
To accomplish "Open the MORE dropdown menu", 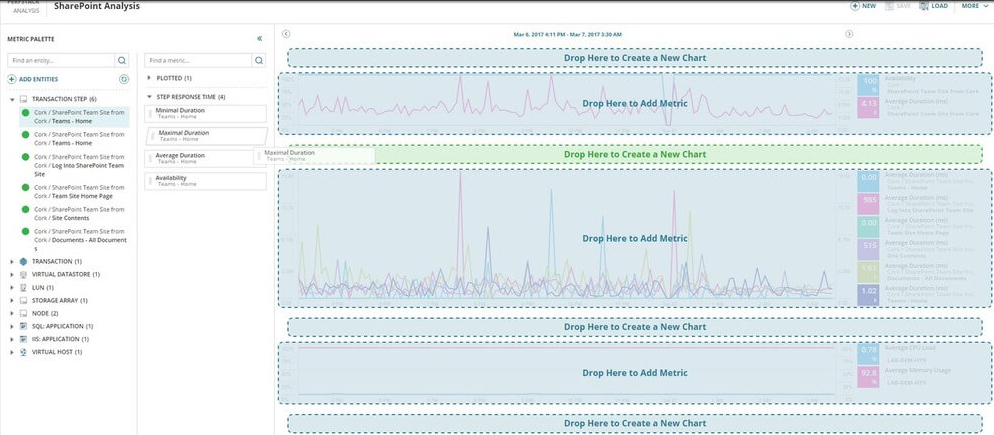I will pos(974,6).
